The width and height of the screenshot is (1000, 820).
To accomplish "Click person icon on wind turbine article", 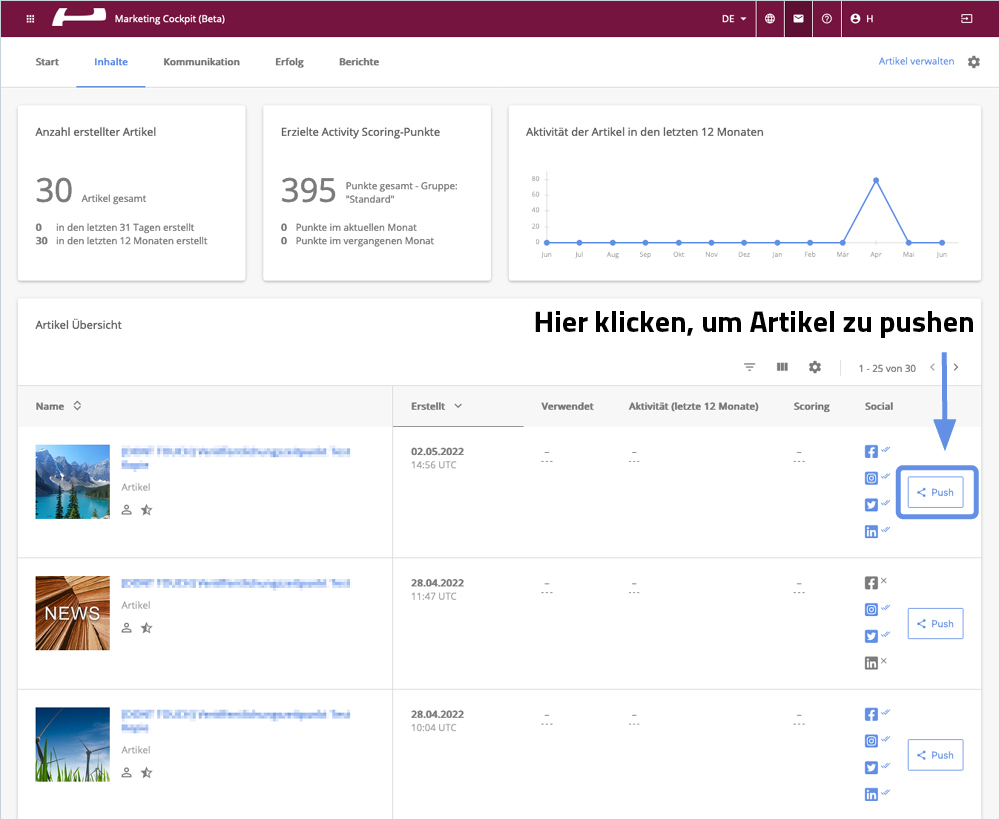I will [x=127, y=773].
